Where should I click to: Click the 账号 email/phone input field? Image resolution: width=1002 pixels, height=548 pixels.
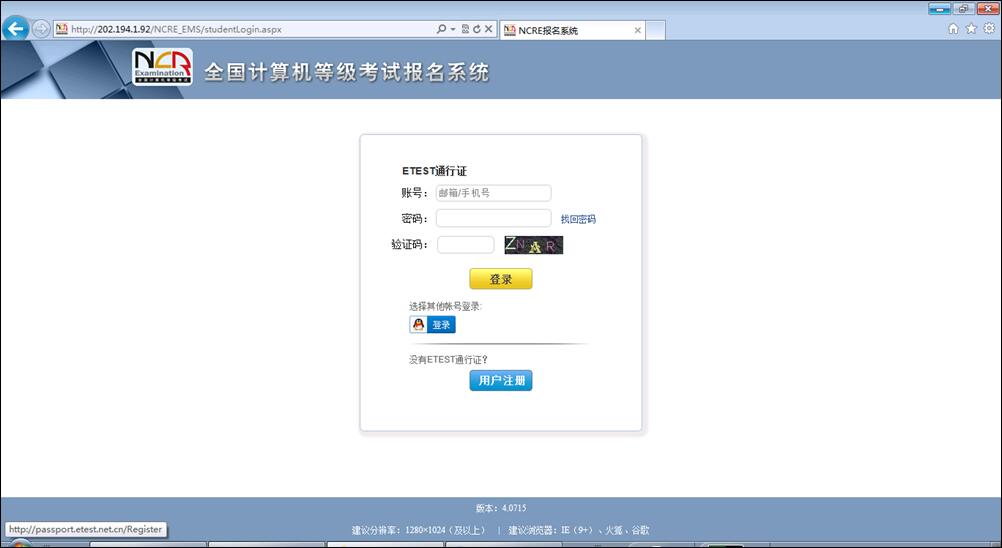click(493, 193)
